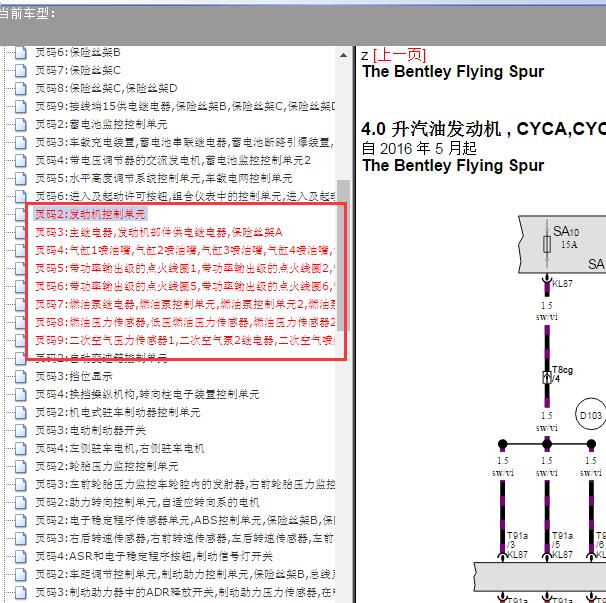Open 页码6:带功率输出级的点火线圈5 entry

point(185,286)
